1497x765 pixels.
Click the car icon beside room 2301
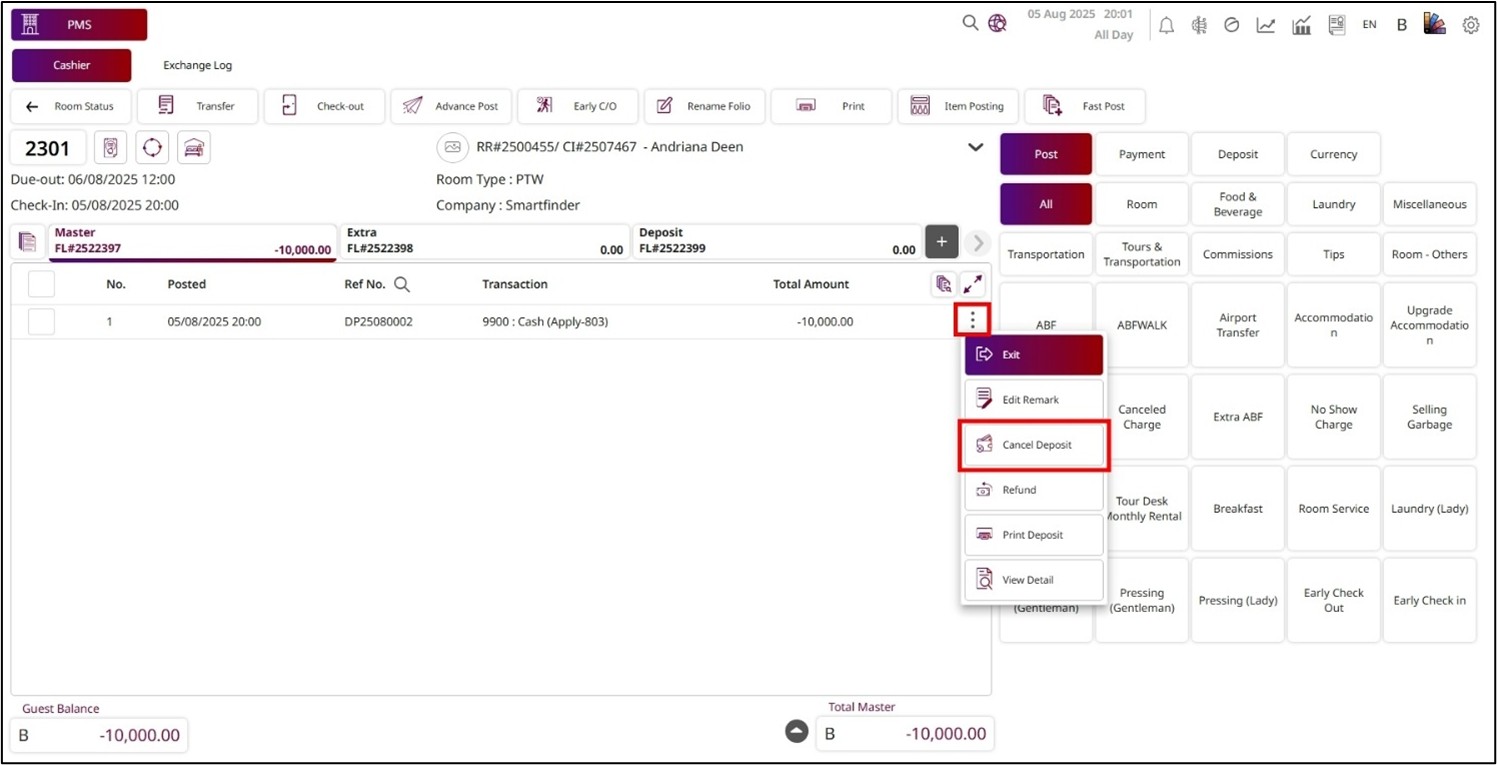tap(194, 148)
